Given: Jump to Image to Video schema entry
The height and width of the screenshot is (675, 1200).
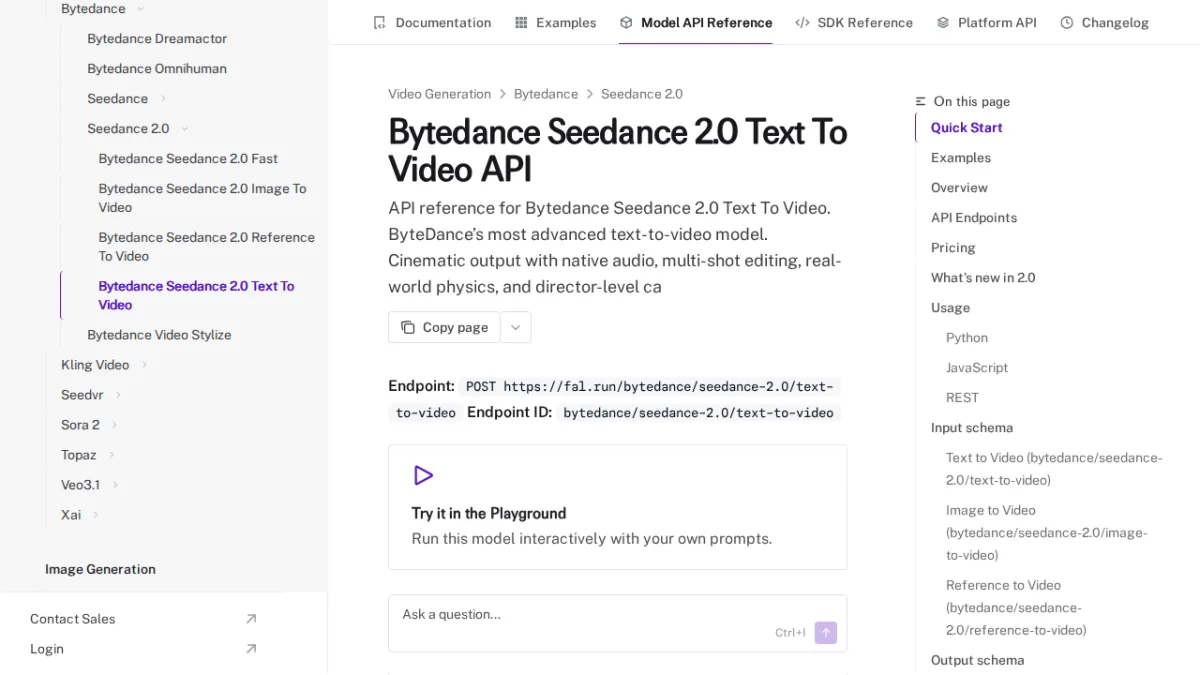Looking at the screenshot, I should 1046,533.
